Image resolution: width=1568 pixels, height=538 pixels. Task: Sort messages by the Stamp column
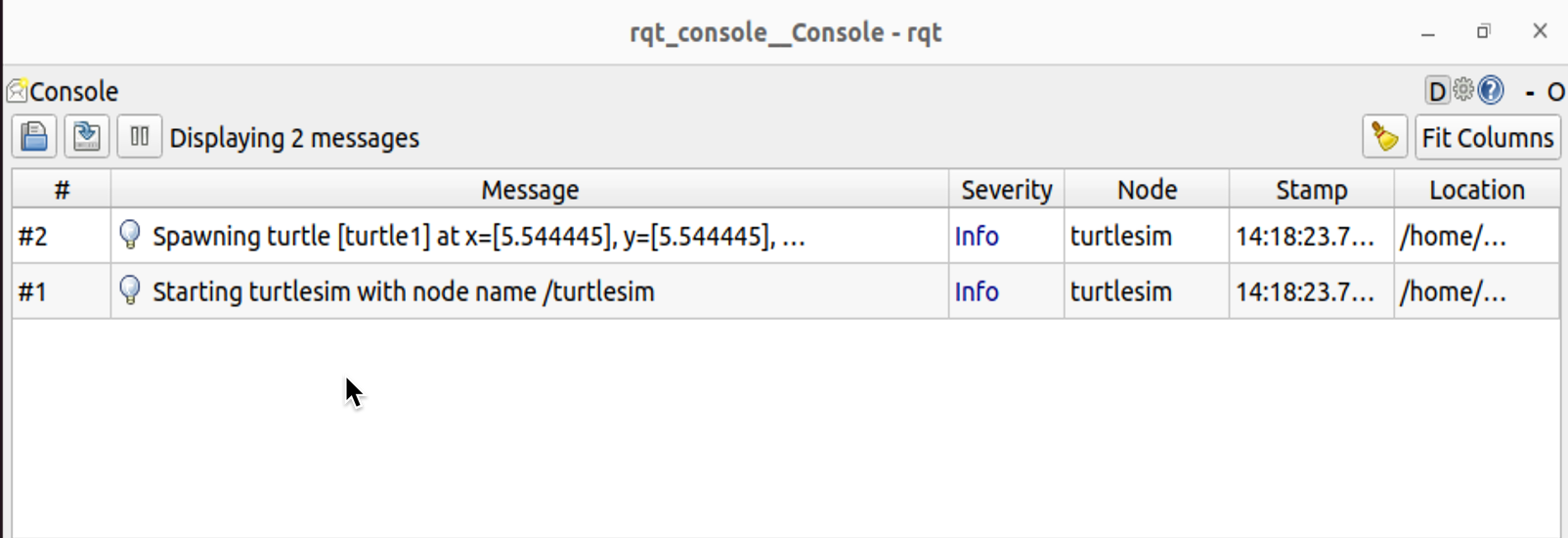click(x=1311, y=190)
